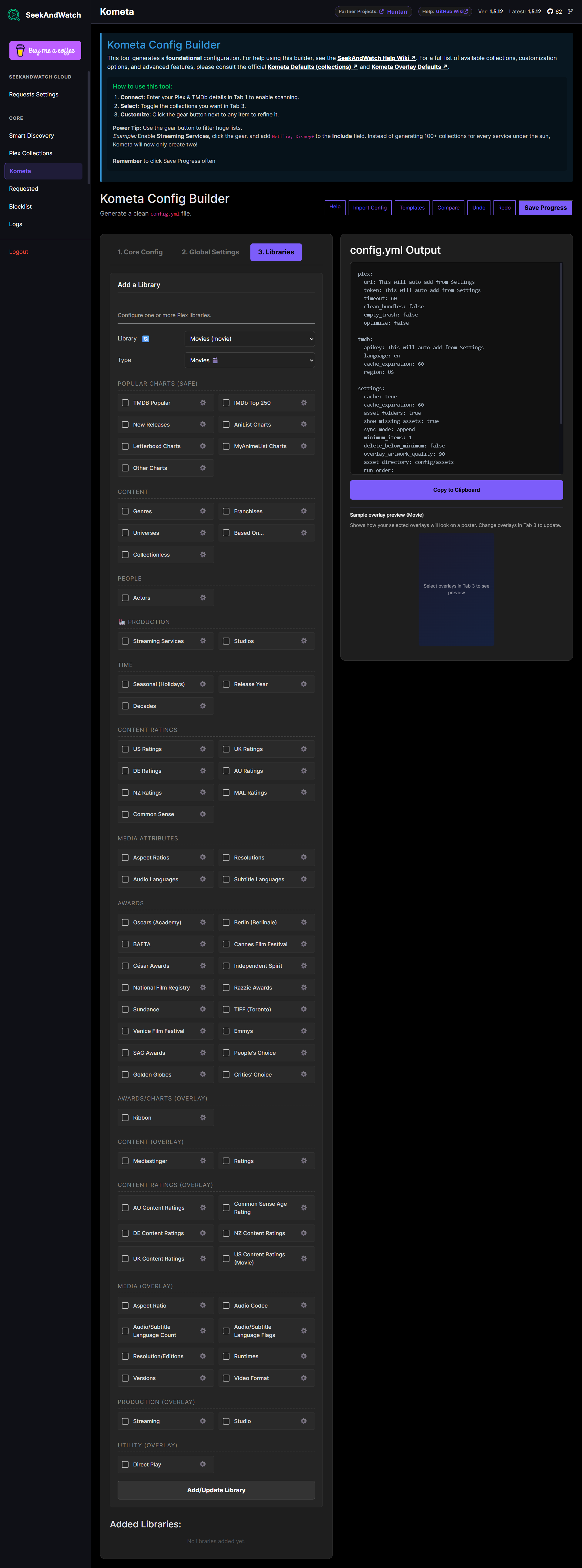Open the GitHub stars icon

550,12
